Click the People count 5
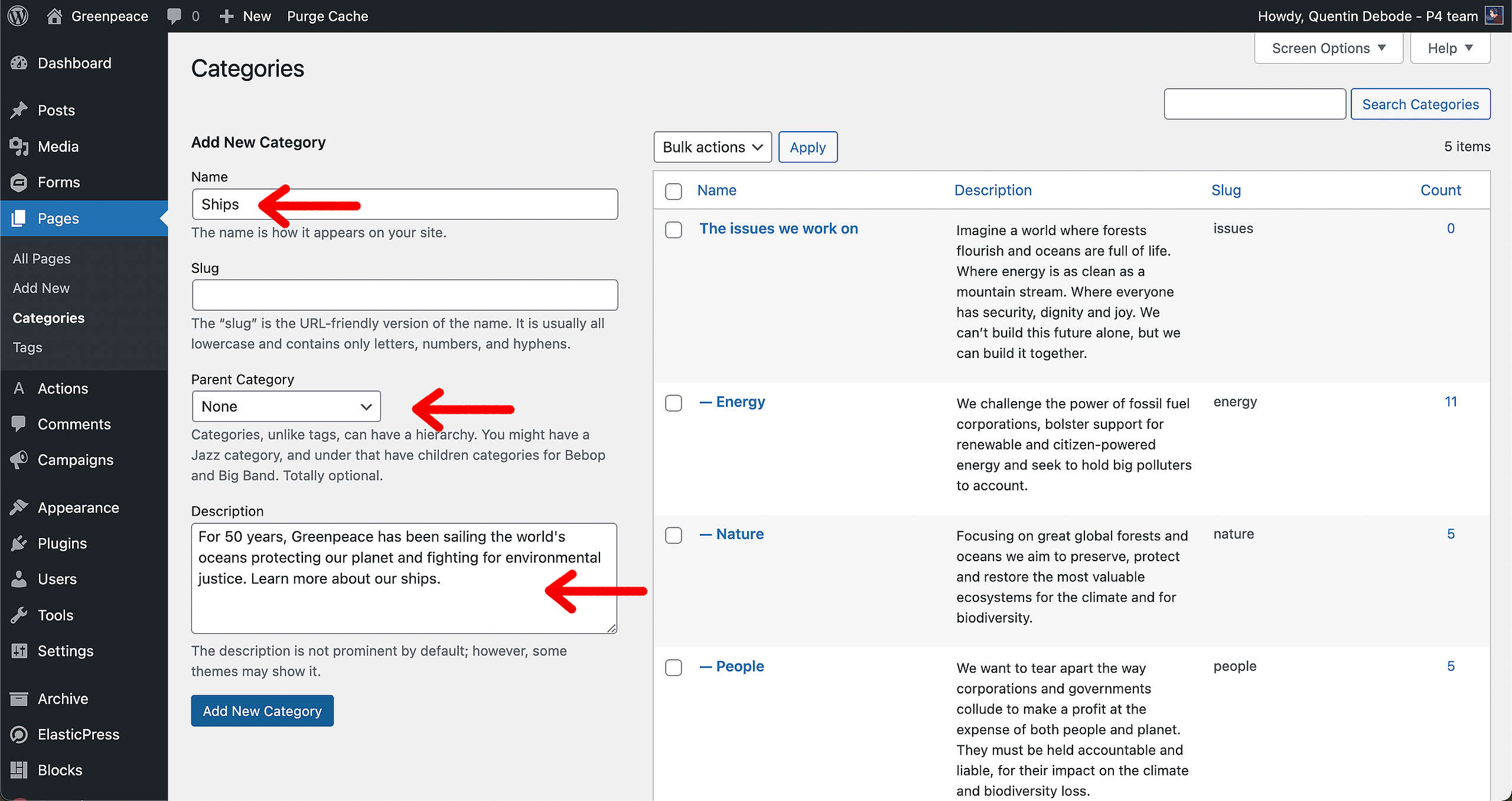Viewport: 1512px width, 801px height. (x=1451, y=666)
